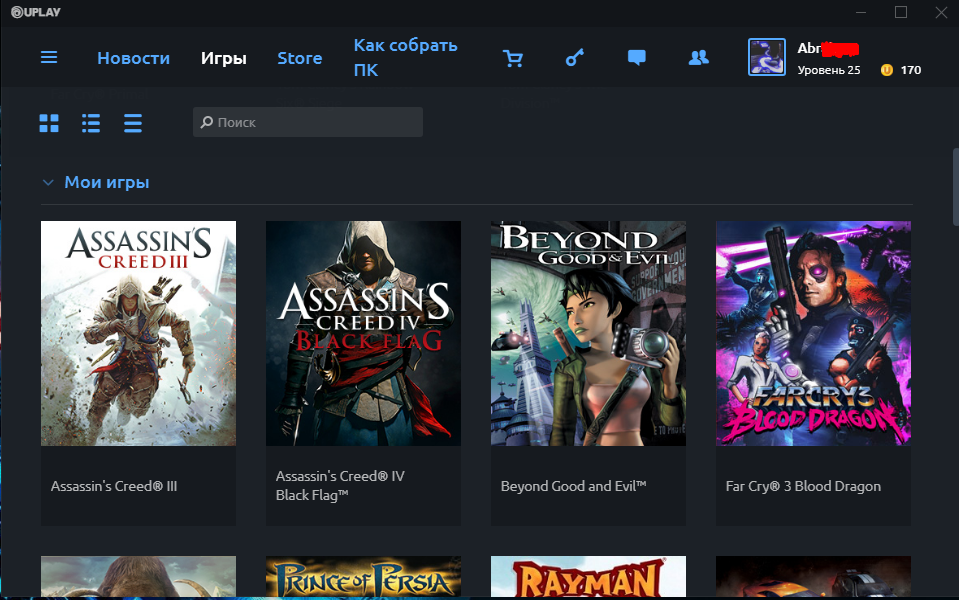
Task: Minimize the Uplay window
Action: point(861,12)
